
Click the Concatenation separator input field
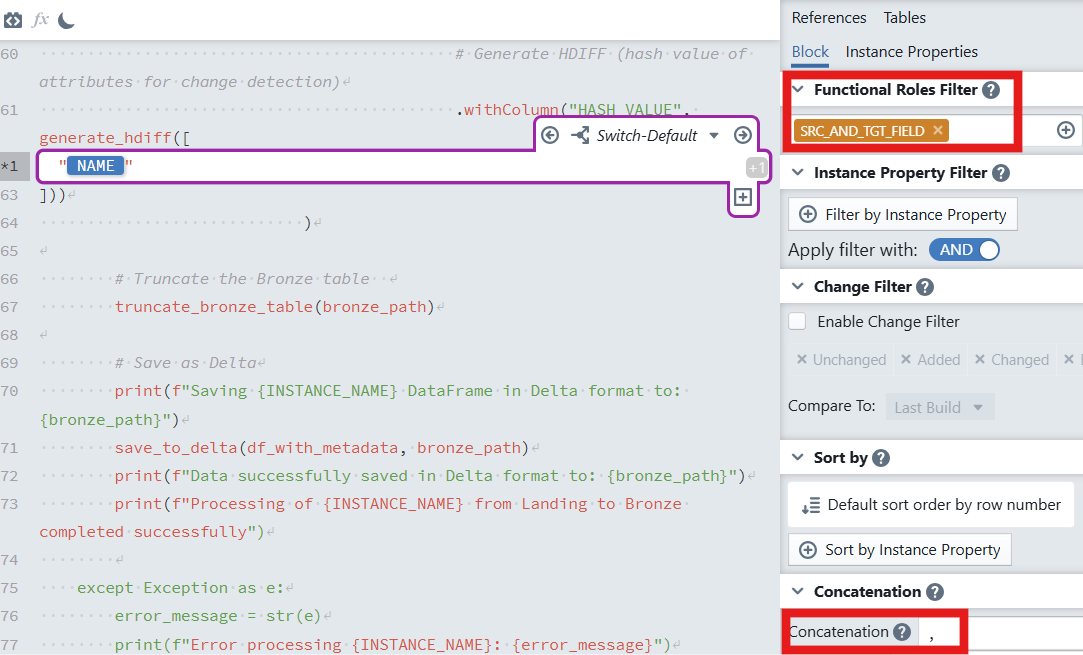click(x=1000, y=632)
